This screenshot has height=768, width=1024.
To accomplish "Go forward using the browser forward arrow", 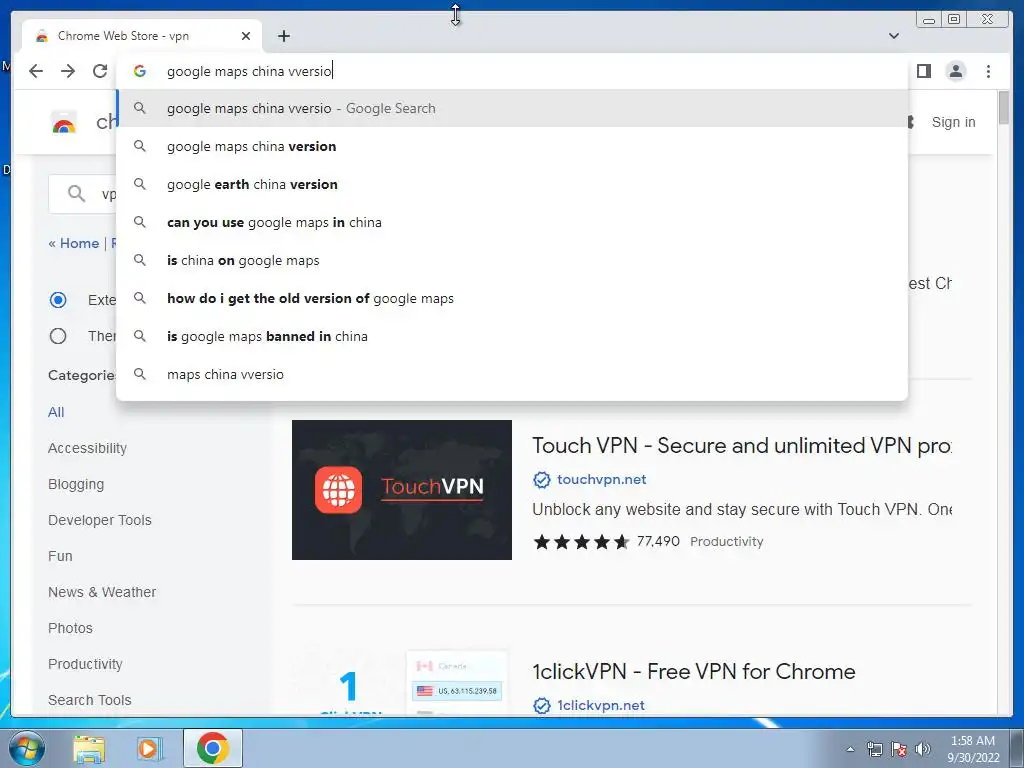I will [68, 71].
